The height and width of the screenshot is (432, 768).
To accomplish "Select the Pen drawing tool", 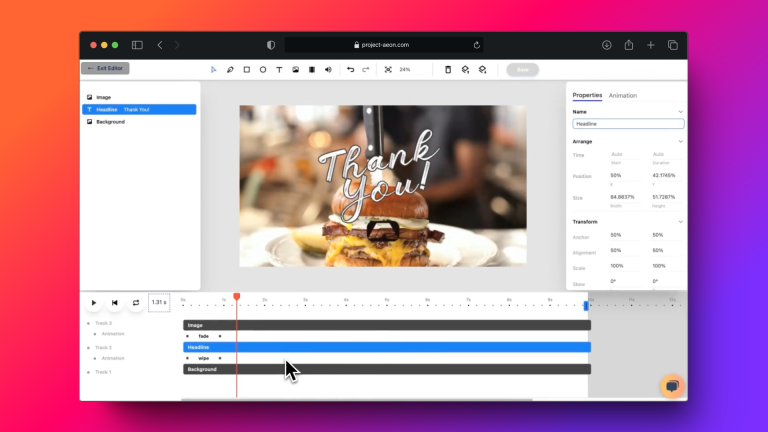I will click(x=230, y=70).
